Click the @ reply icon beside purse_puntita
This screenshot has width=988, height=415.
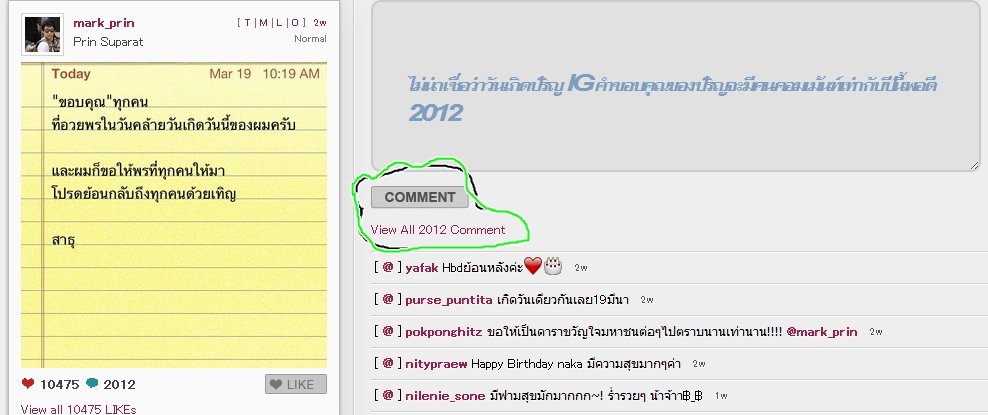point(388,299)
